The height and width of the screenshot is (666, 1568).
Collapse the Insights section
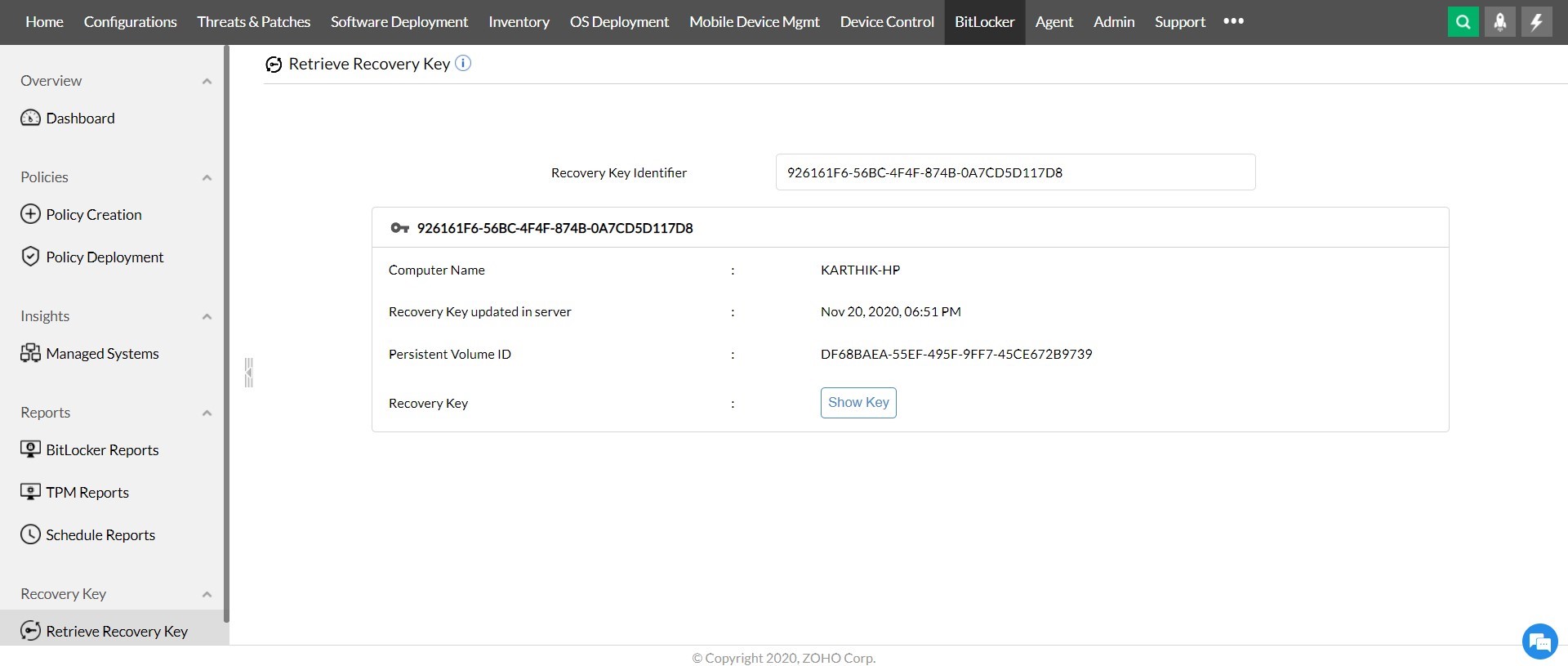(x=207, y=316)
